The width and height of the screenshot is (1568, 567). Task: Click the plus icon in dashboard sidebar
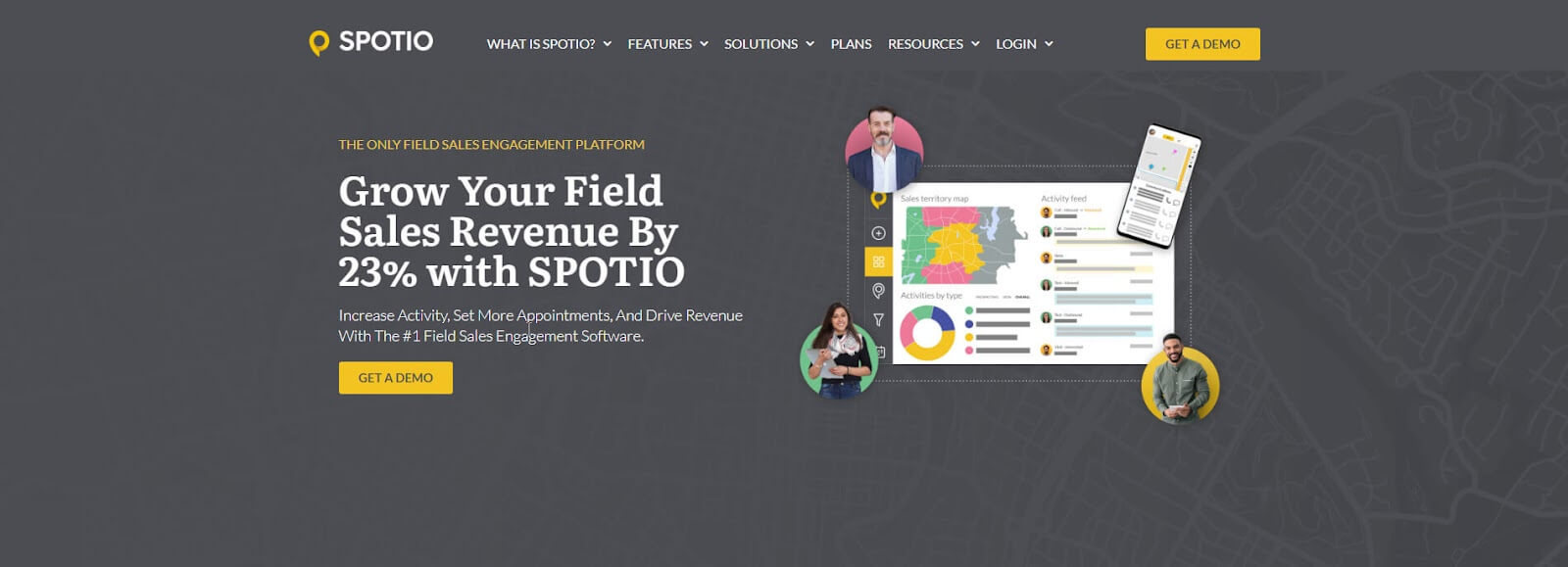click(x=878, y=233)
